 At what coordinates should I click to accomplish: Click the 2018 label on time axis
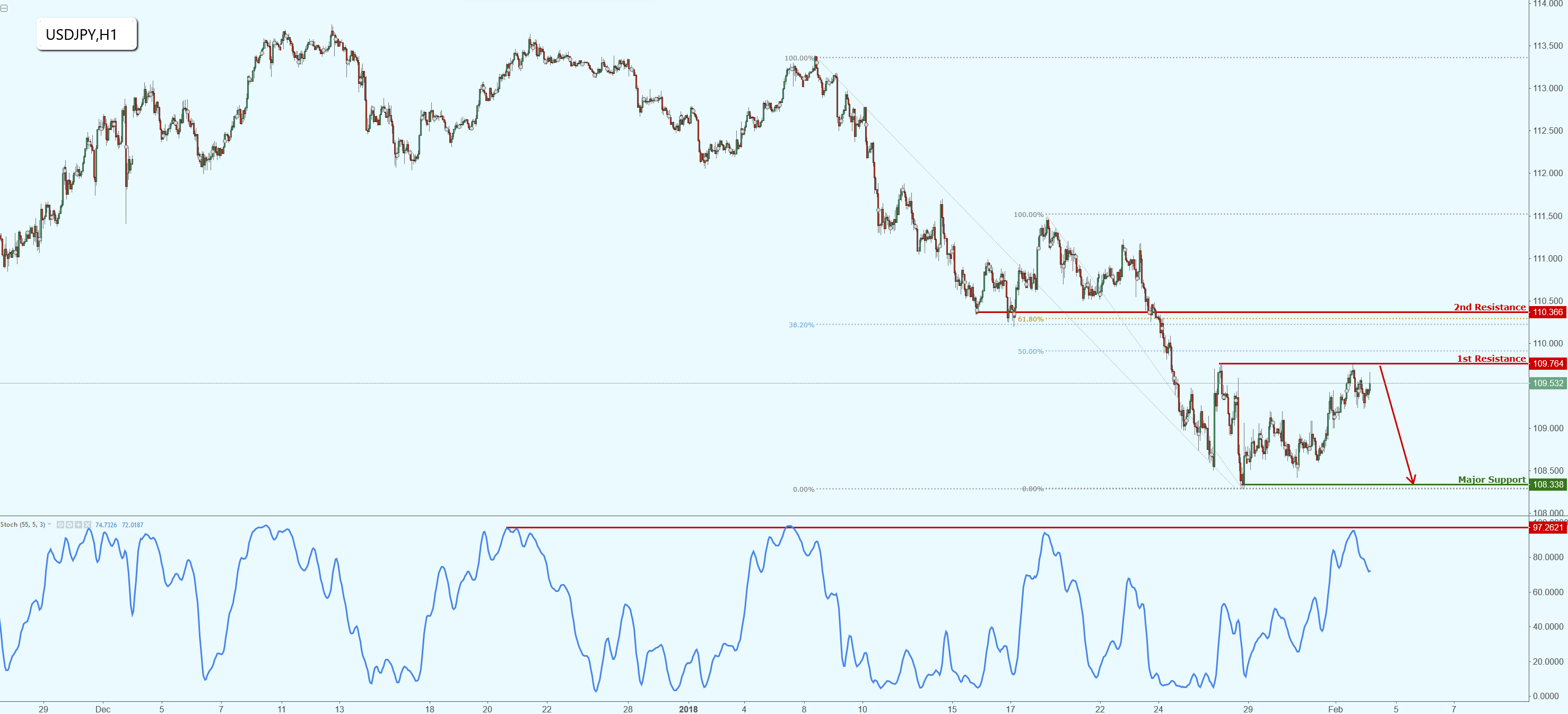tap(688, 709)
